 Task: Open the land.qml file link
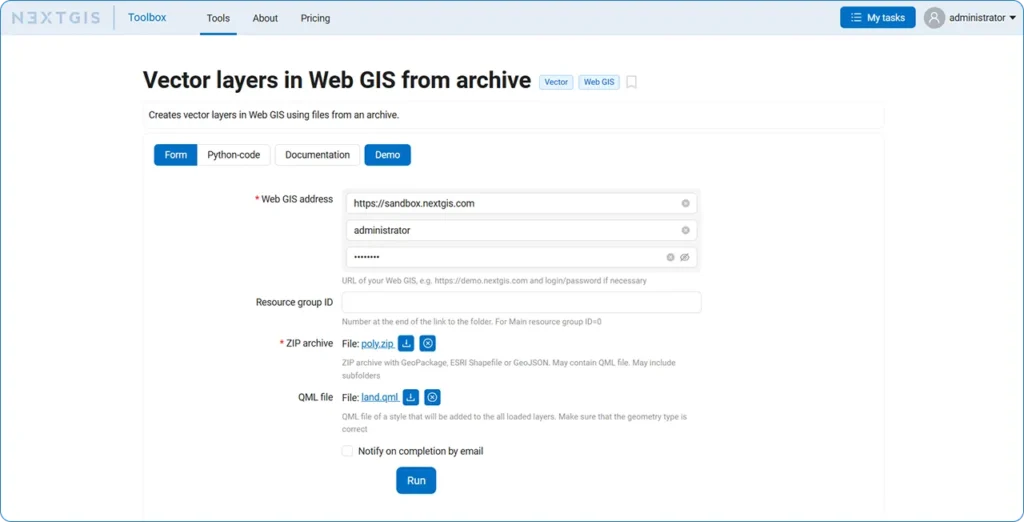coord(380,397)
